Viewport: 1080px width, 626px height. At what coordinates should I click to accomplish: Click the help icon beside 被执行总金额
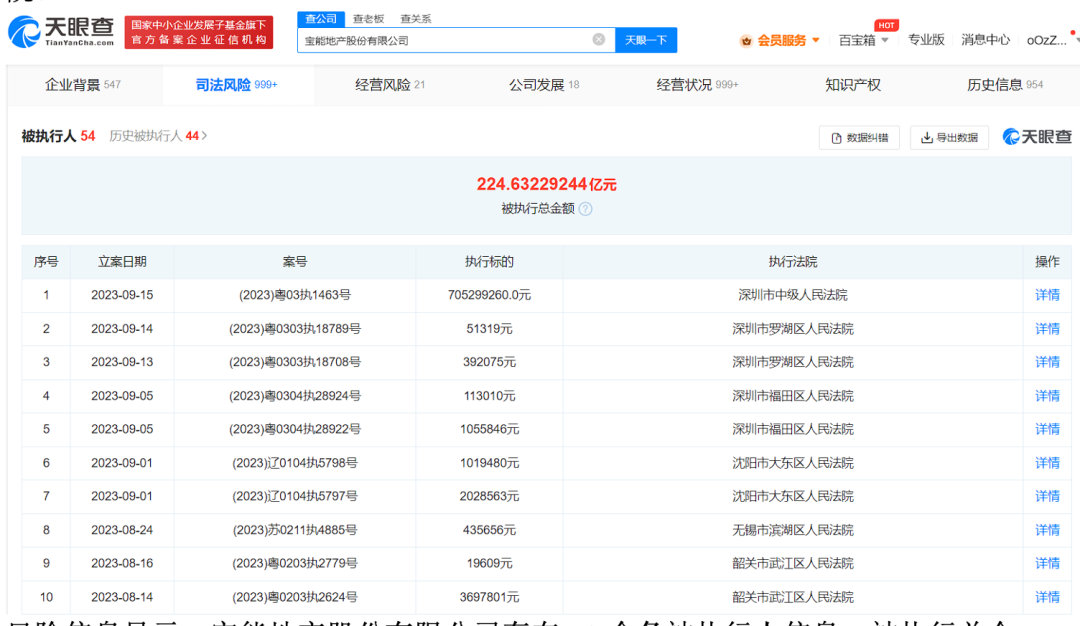[585, 209]
